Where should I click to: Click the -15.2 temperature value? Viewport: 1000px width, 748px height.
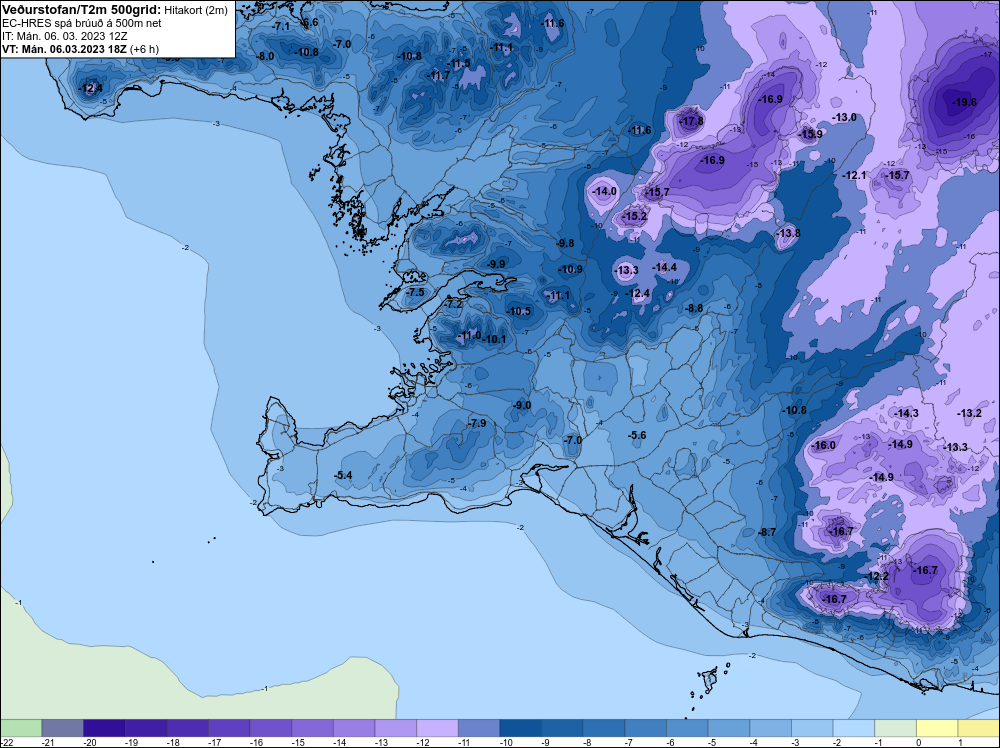point(635,217)
